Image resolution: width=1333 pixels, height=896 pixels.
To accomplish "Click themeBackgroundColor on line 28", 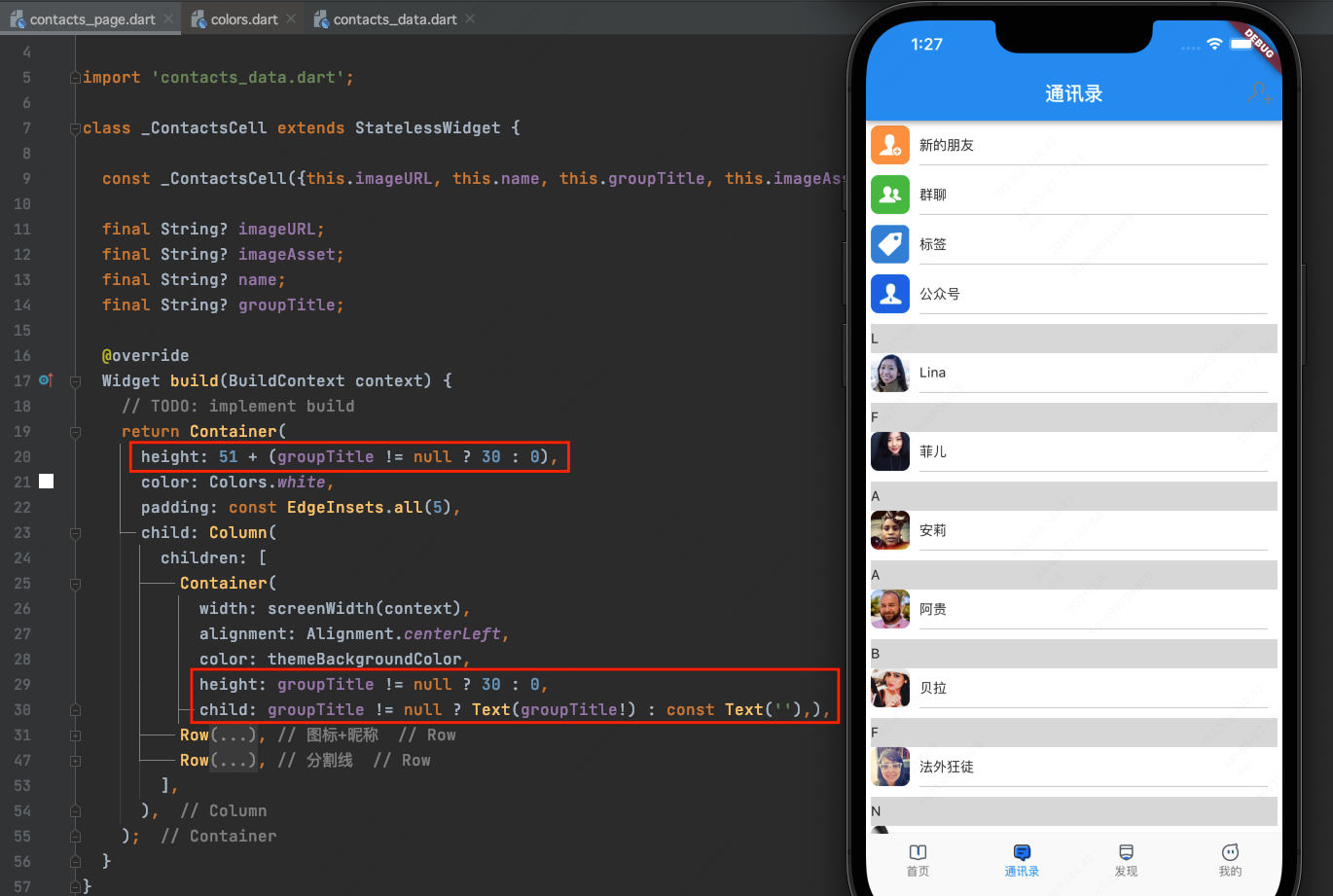I will point(365,659).
